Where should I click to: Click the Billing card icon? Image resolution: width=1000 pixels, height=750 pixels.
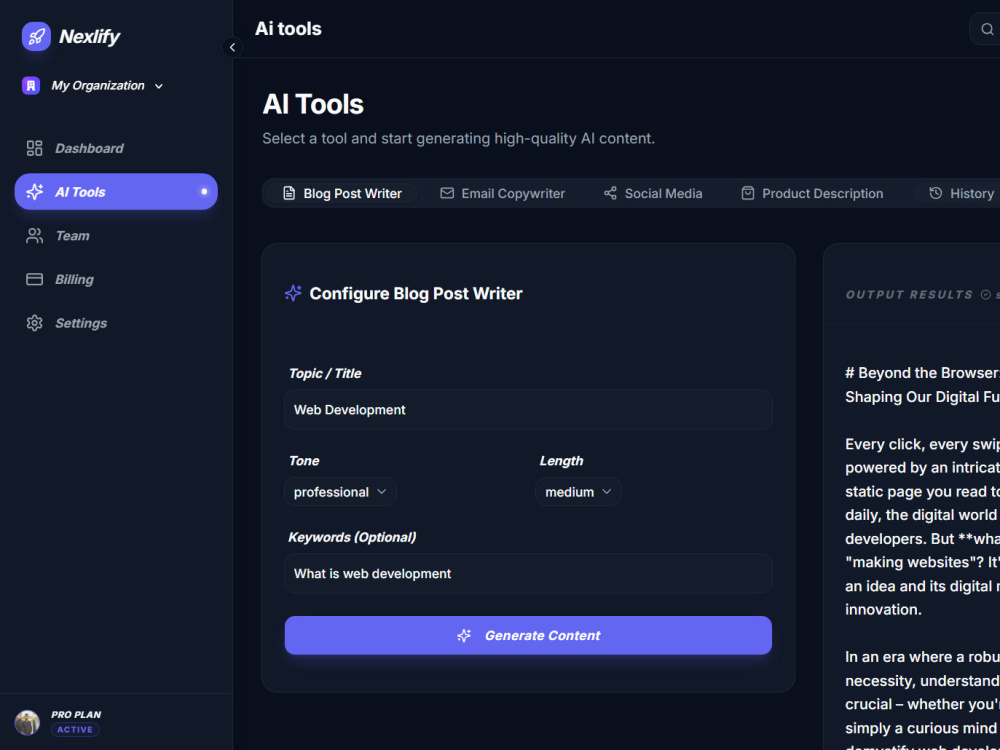pyautogui.click(x=34, y=279)
